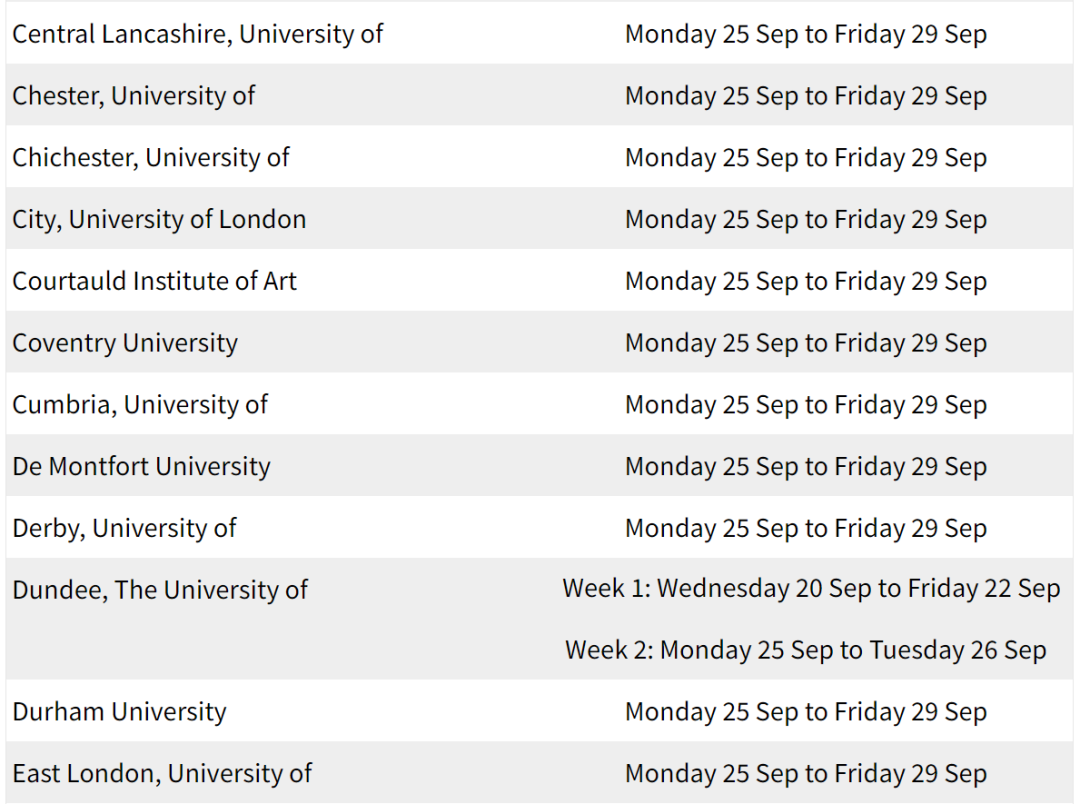Select the Chichester, University of text
The height and width of the screenshot is (804, 1080).
click(151, 158)
